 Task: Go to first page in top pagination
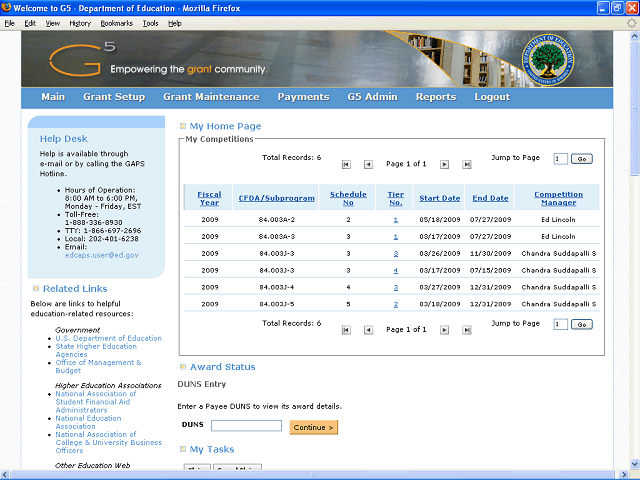pyautogui.click(x=346, y=164)
